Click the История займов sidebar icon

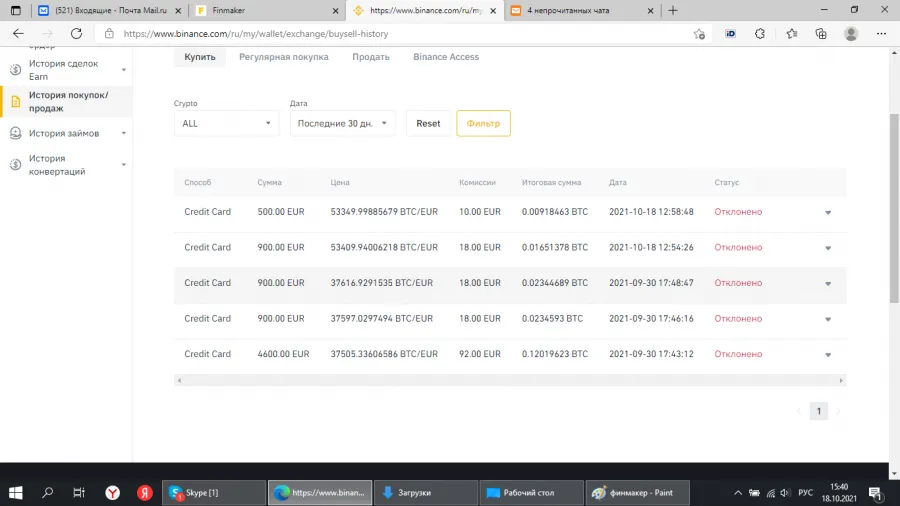pyautogui.click(x=15, y=133)
